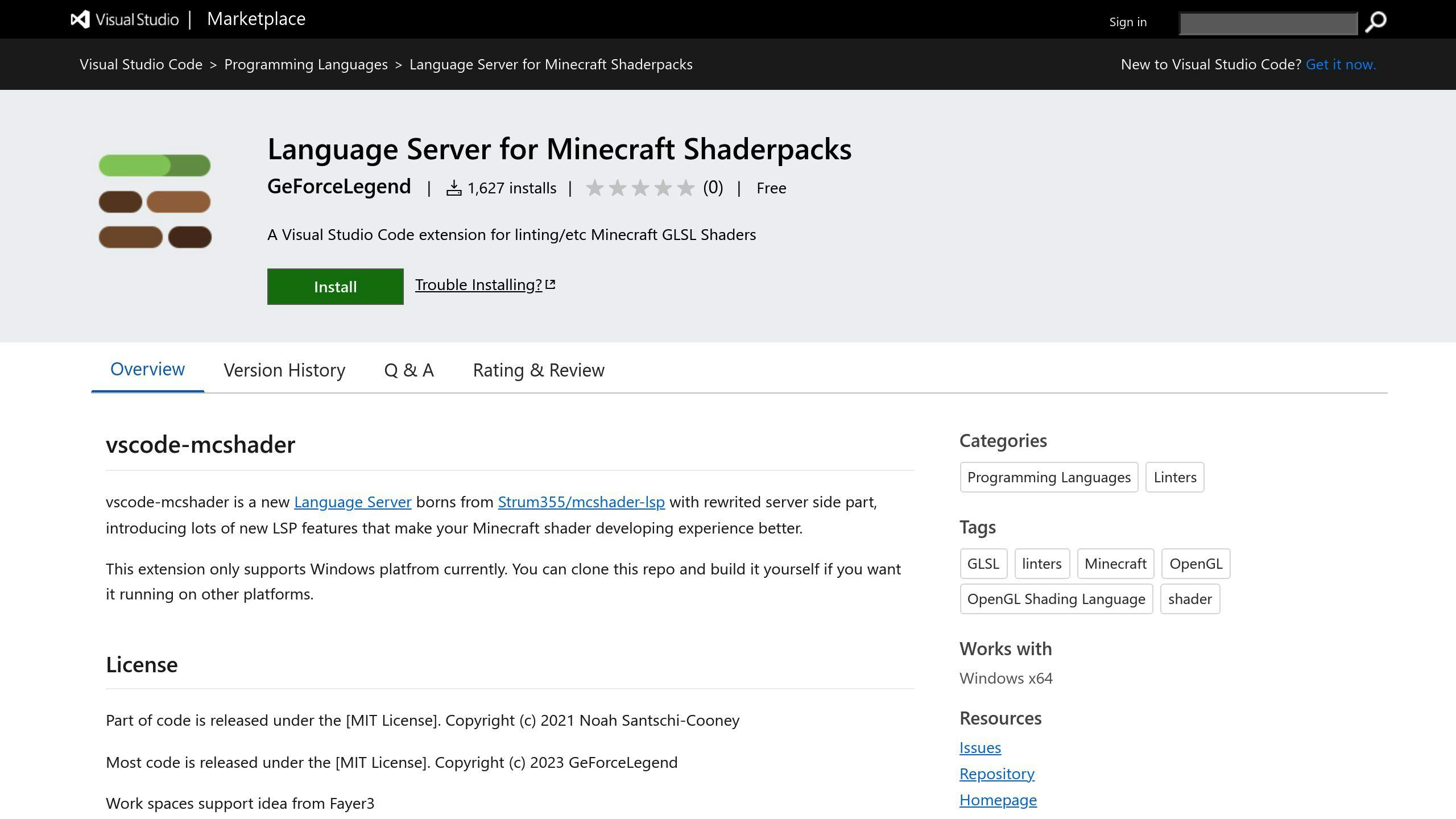Open the Repository resource link
Screen dimensions: 1456x819
997,773
